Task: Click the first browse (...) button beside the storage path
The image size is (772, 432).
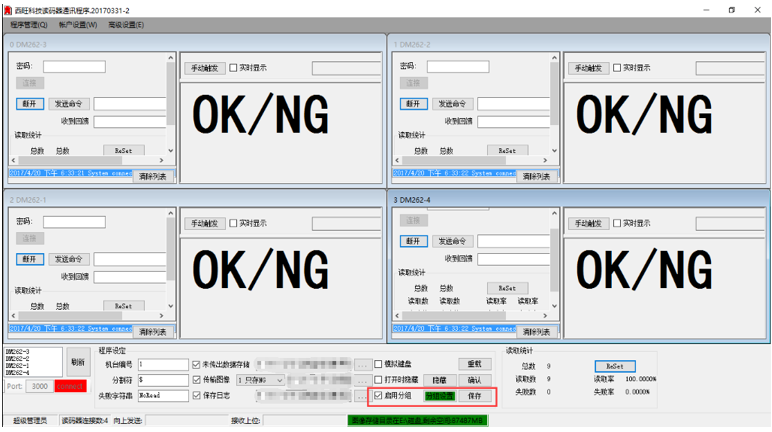Action: pos(362,365)
